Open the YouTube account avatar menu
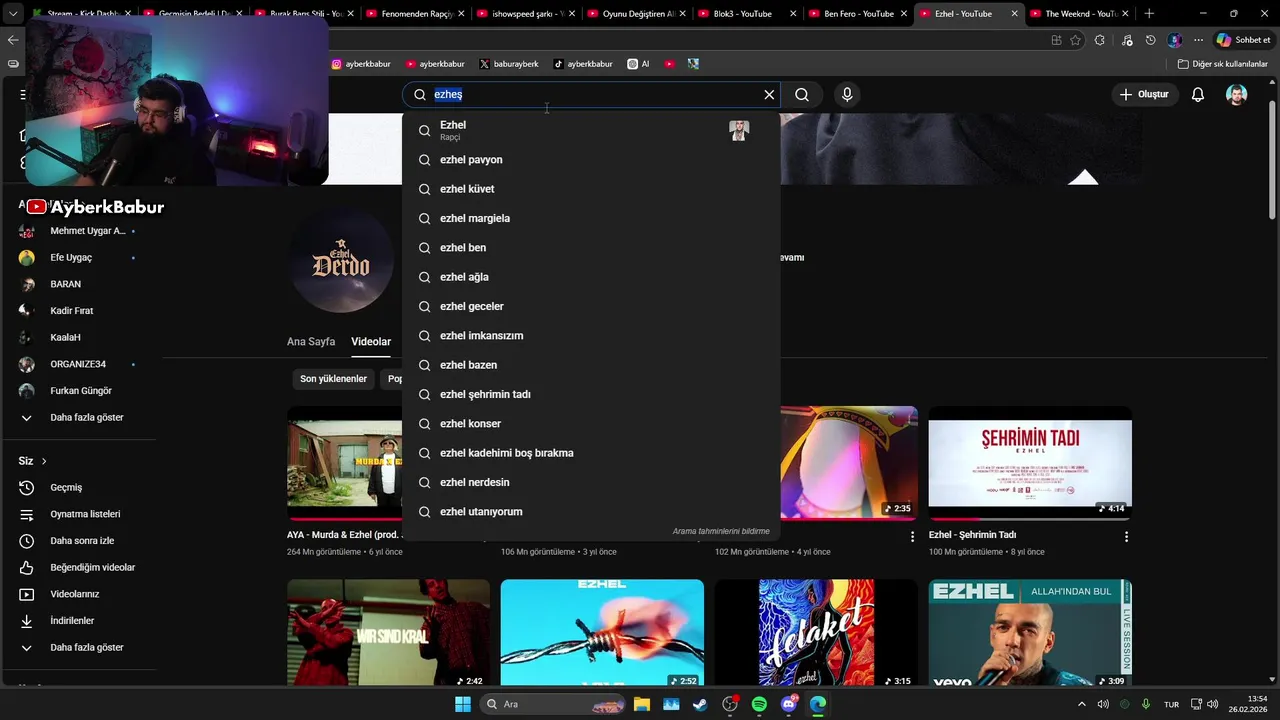This screenshot has height=720, width=1280. tap(1237, 94)
